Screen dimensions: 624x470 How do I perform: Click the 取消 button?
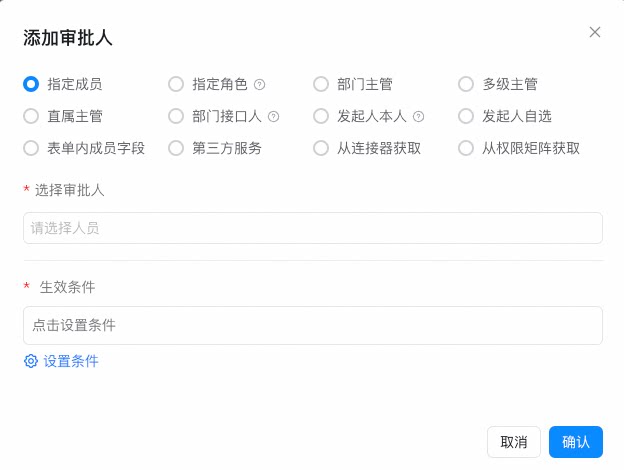514,442
